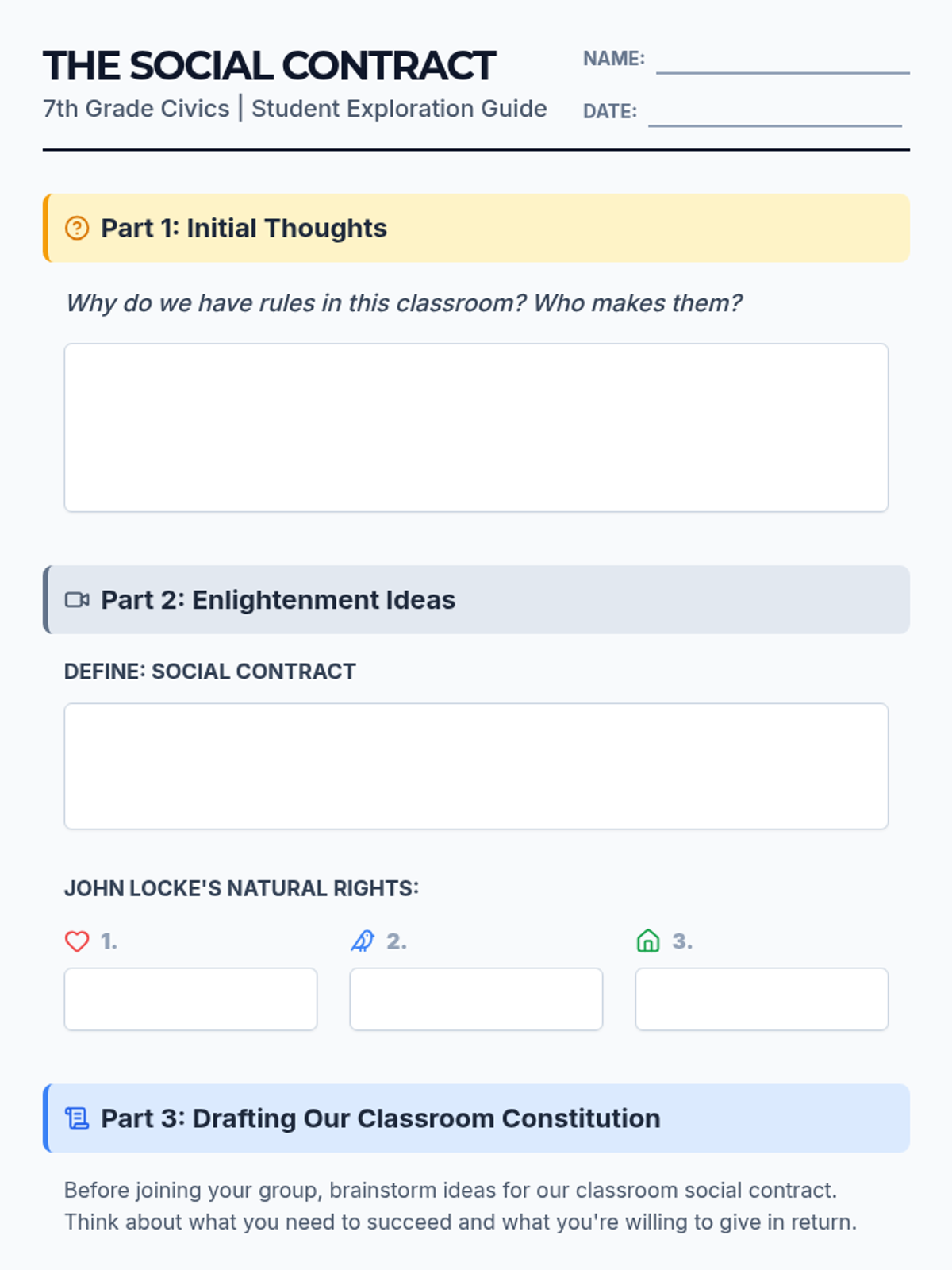
Task: Click the green house icon
Action: click(x=648, y=941)
